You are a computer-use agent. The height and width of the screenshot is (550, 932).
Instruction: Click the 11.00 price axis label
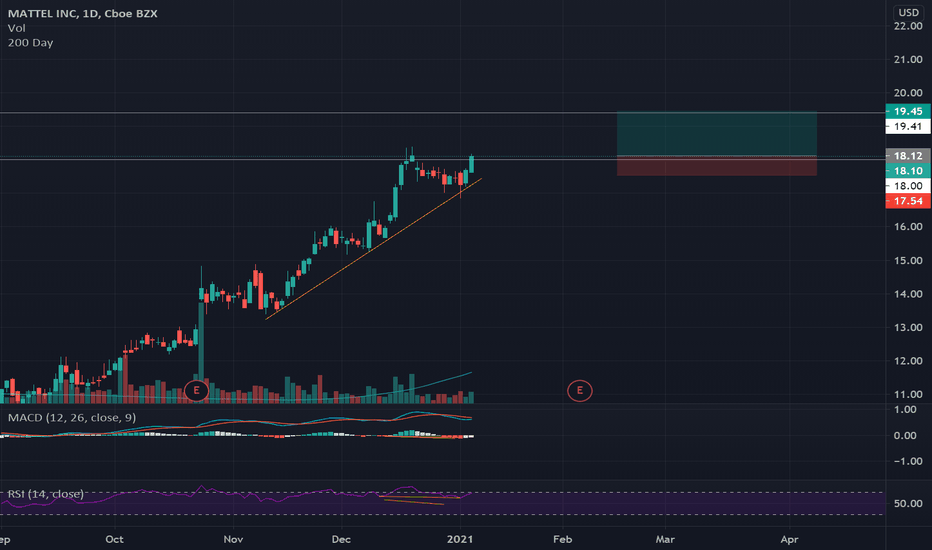pos(908,394)
